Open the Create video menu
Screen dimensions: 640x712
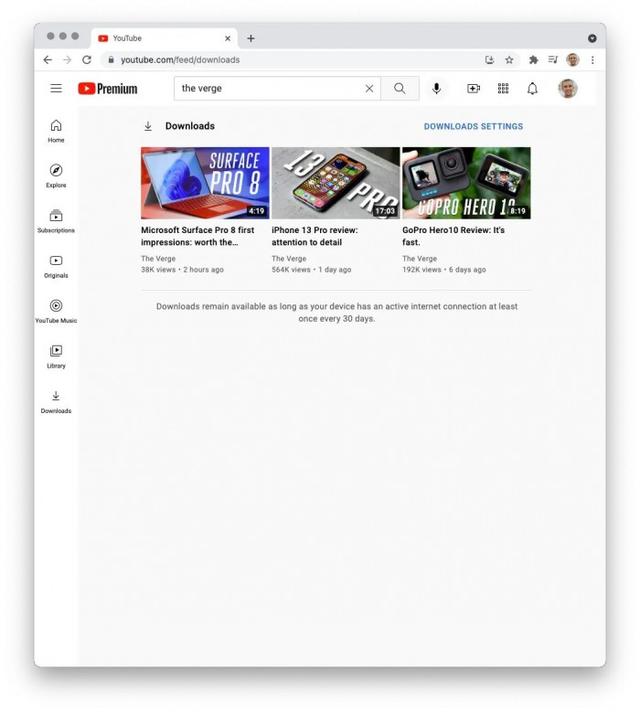pyautogui.click(x=473, y=88)
